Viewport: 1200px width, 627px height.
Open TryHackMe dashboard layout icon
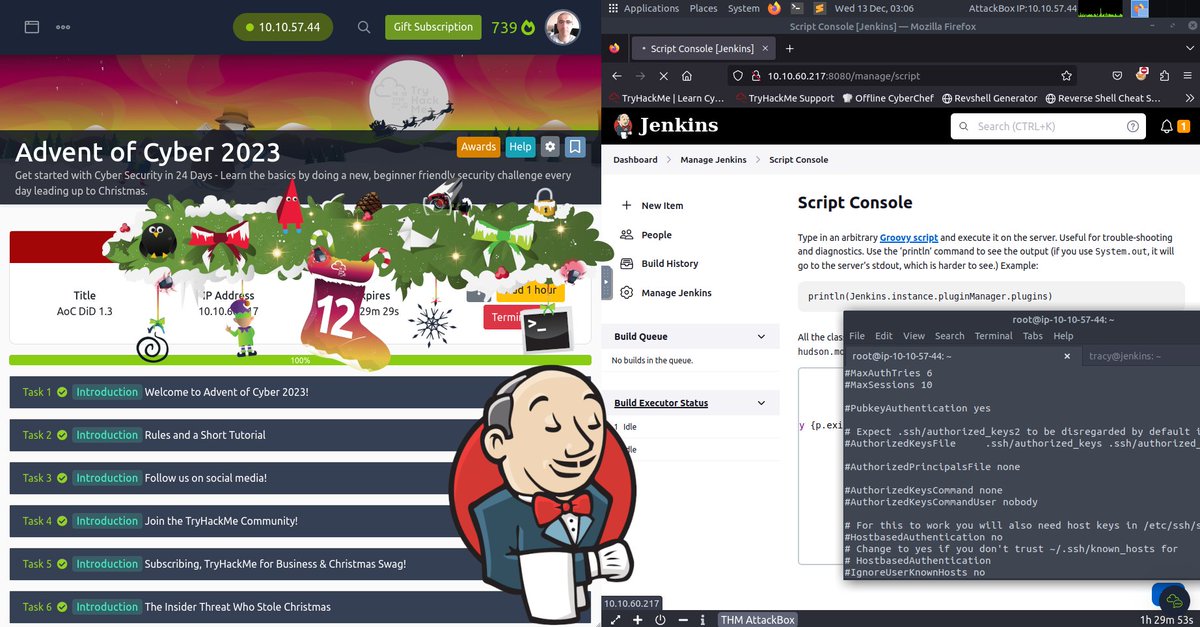[x=32, y=27]
